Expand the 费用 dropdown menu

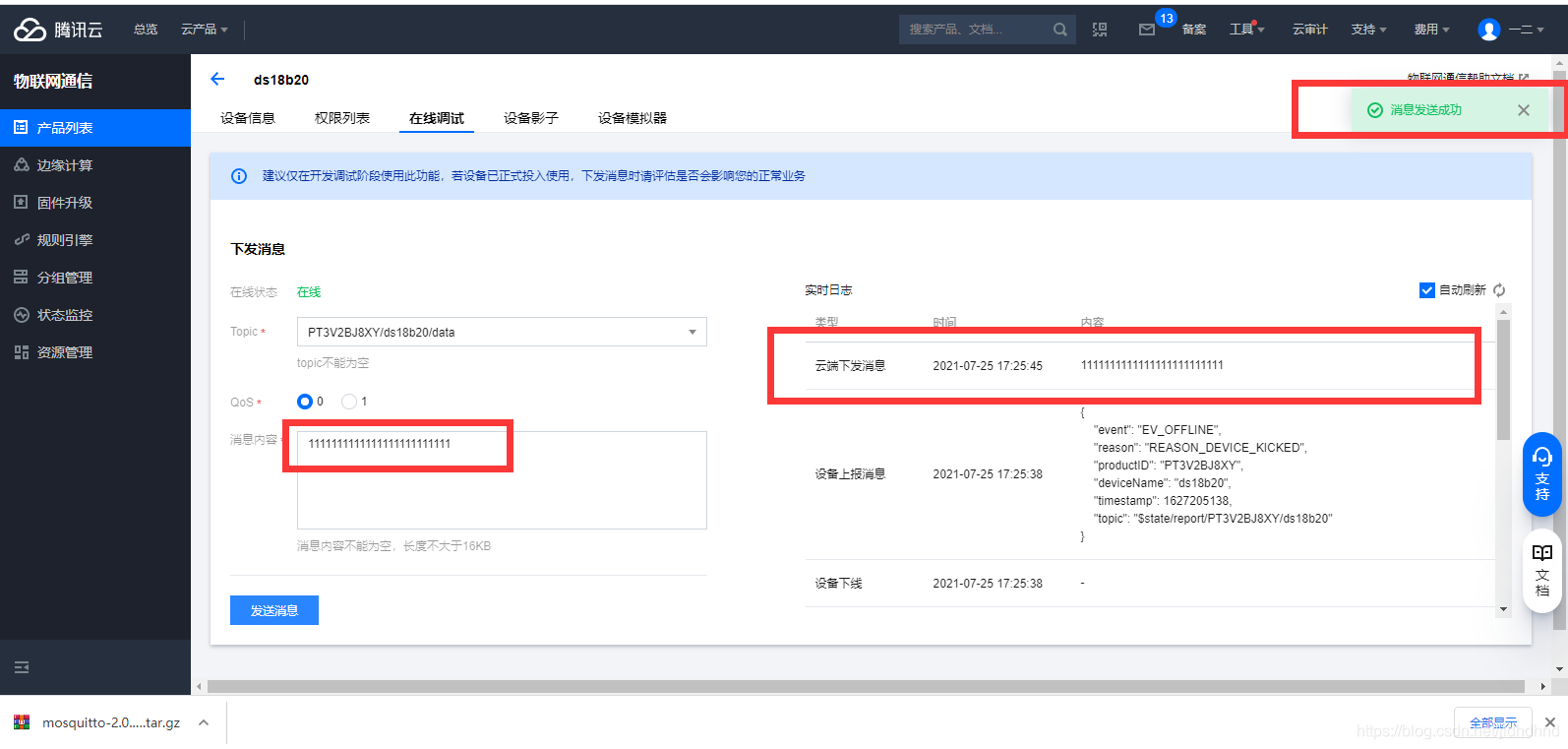coord(1432,30)
